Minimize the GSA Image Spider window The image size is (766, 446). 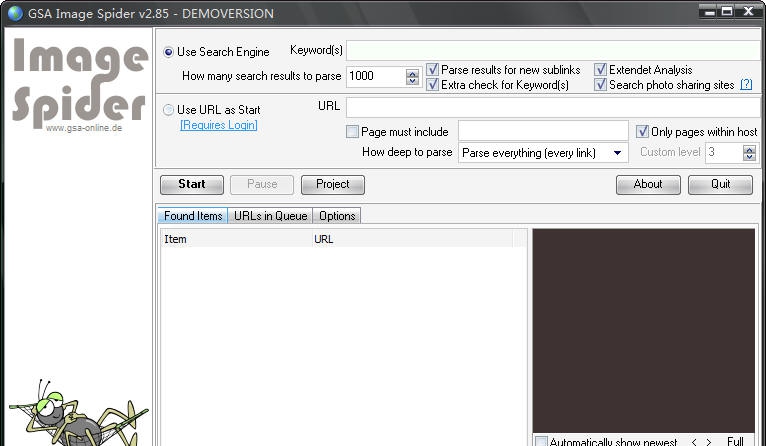click(709, 11)
